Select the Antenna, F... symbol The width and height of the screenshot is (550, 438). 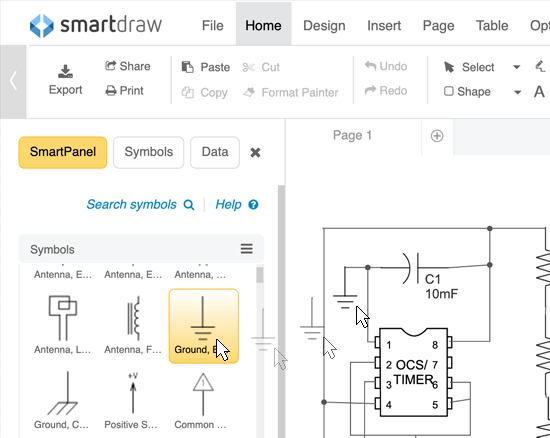point(133,325)
